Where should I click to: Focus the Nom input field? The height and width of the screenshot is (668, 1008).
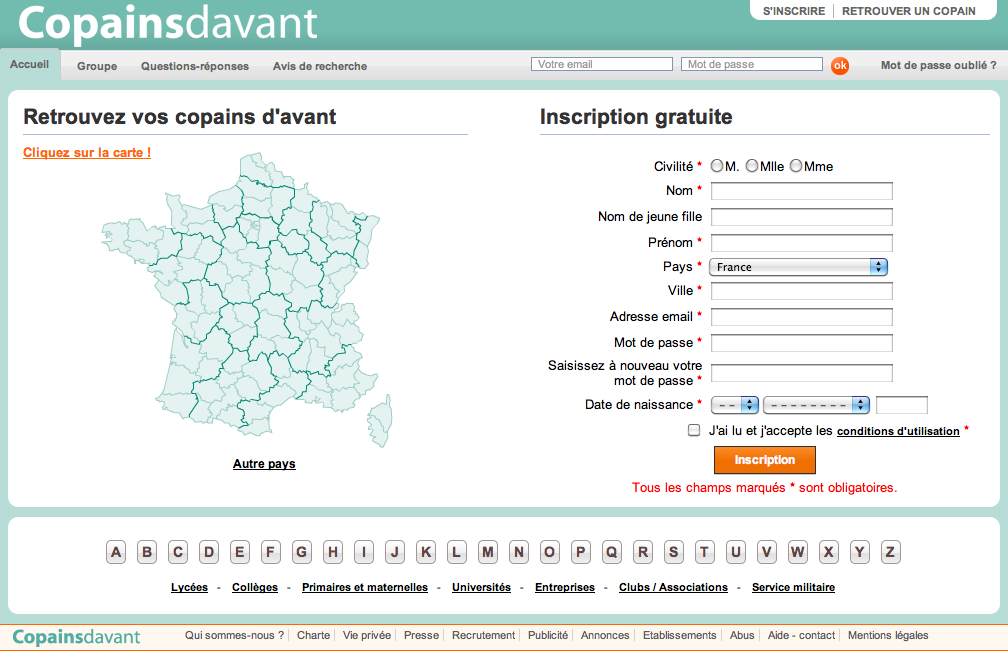point(802,191)
